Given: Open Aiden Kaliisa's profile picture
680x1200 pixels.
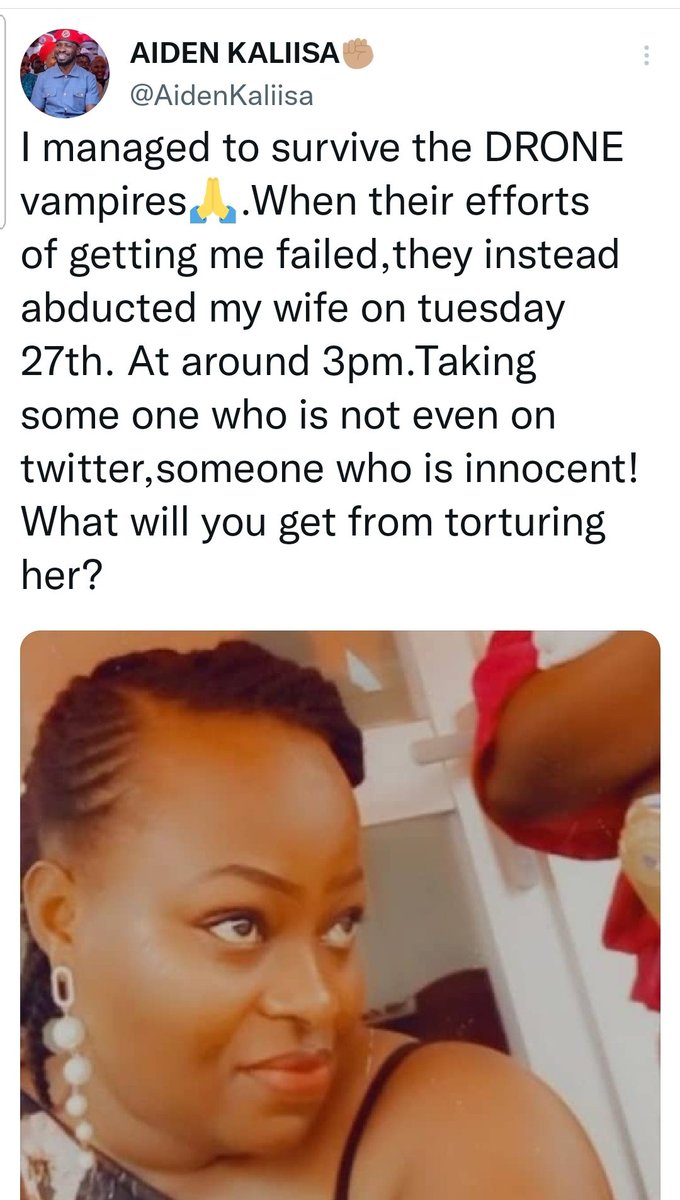Looking at the screenshot, I should (x=66, y=73).
